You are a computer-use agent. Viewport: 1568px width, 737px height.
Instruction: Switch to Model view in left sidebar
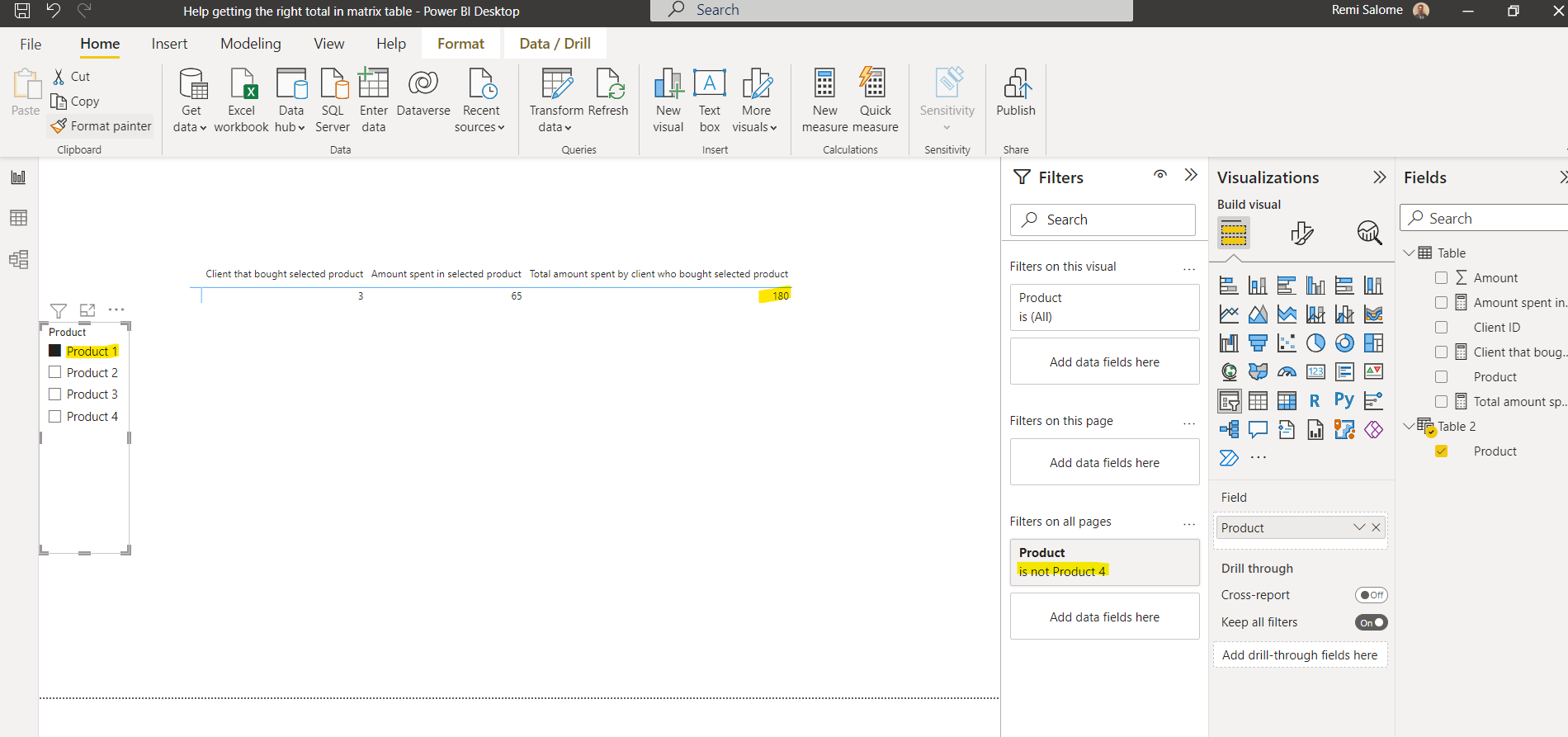pyautogui.click(x=18, y=259)
